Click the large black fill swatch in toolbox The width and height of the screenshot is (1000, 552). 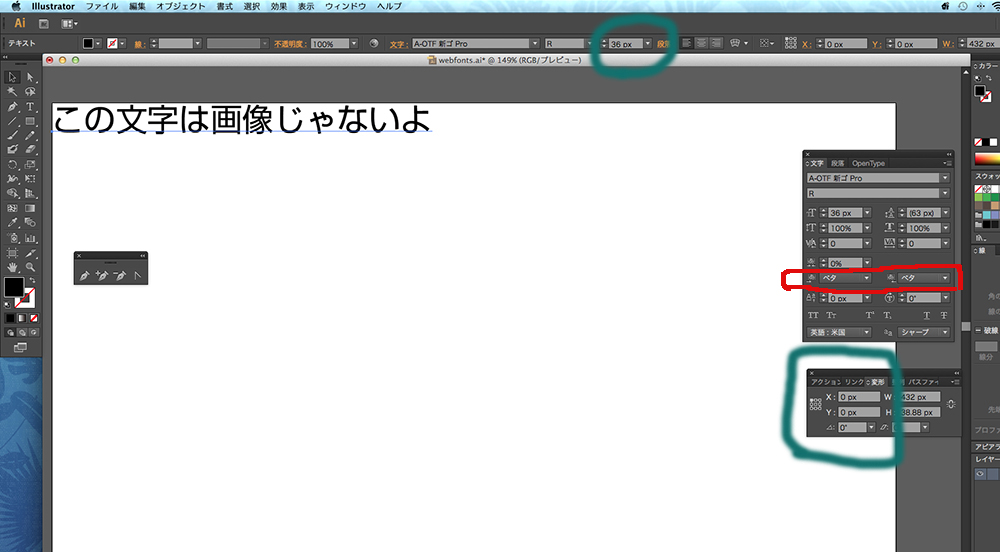14,287
